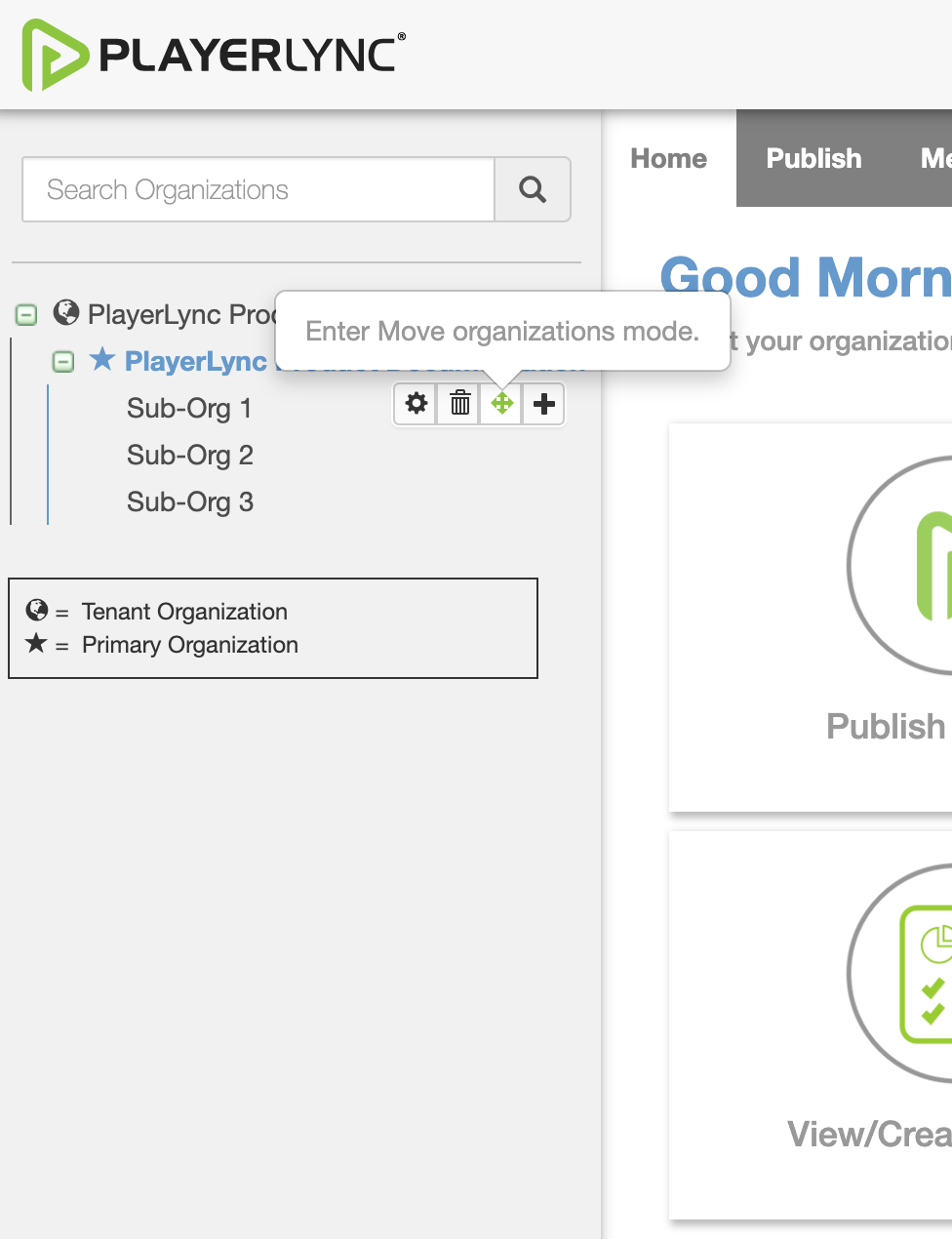Switch to the Home tab

click(x=668, y=158)
